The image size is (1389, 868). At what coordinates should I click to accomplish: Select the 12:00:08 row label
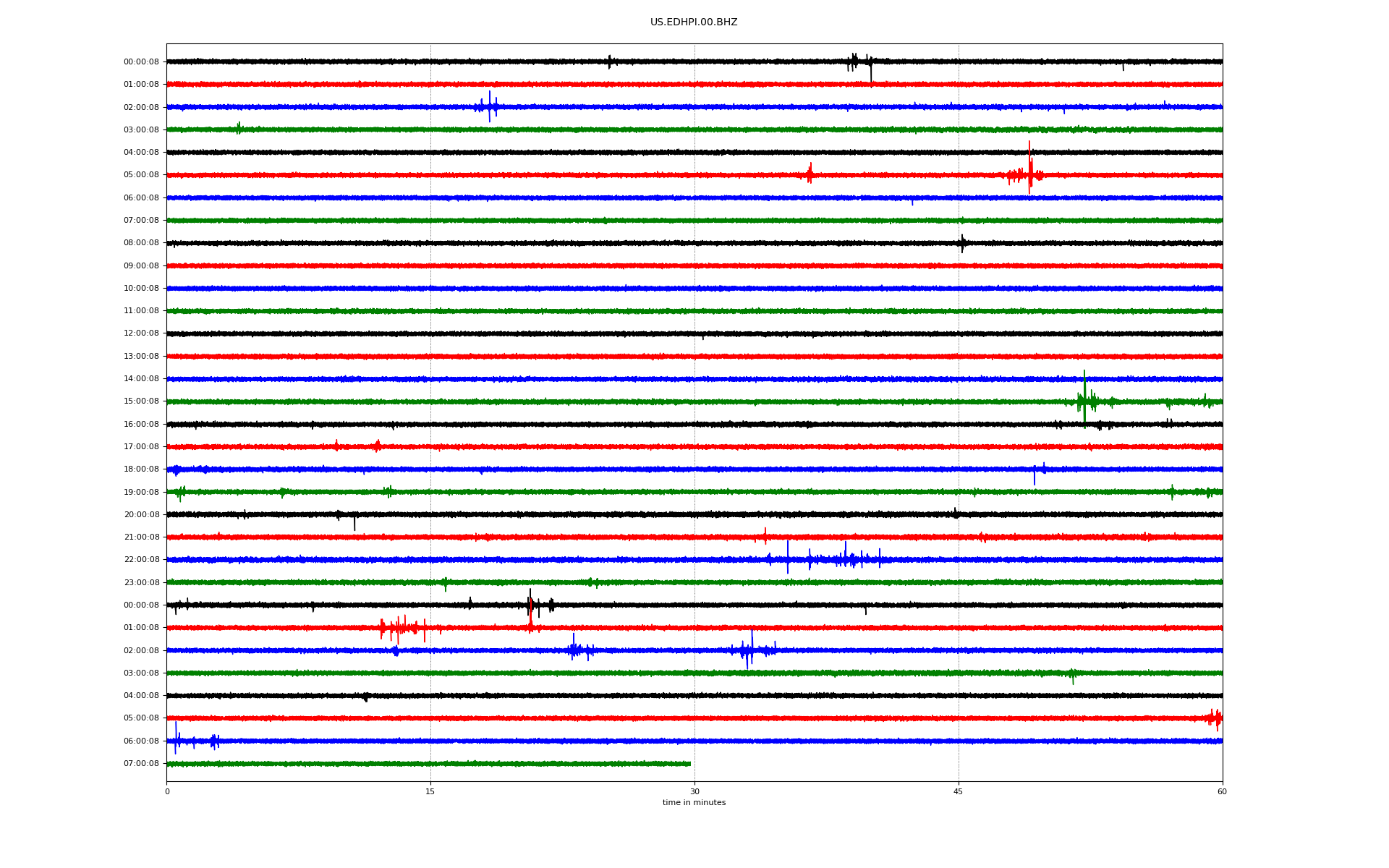click(141, 333)
